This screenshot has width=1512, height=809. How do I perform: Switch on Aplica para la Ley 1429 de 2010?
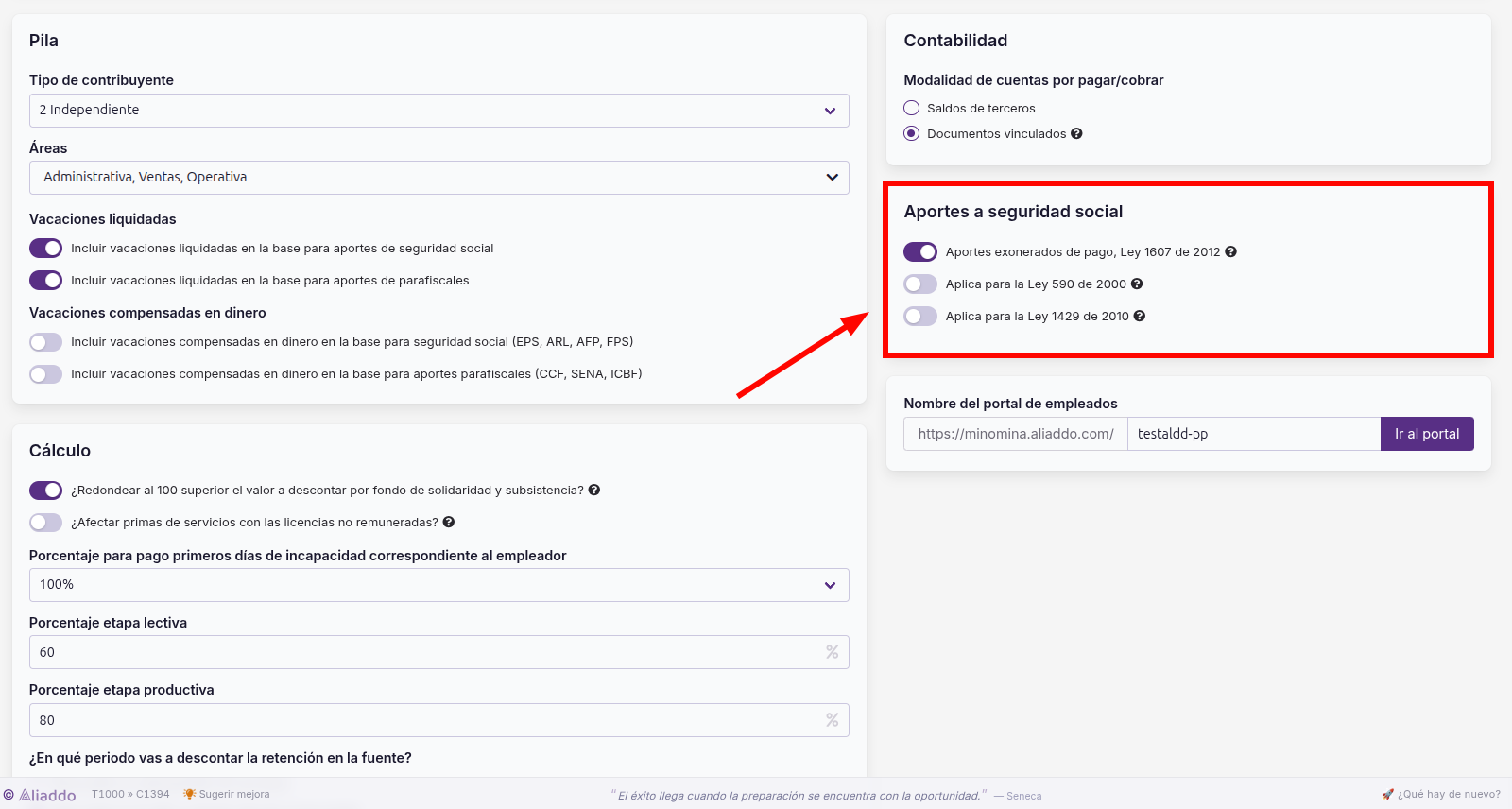[x=920, y=317]
